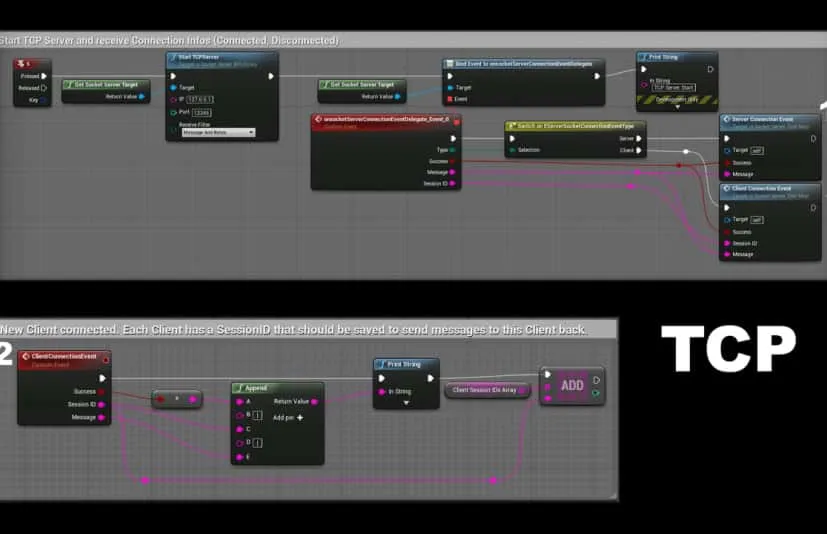
Task: Click Start TCPServer exec input pin
Action: (x=173, y=76)
